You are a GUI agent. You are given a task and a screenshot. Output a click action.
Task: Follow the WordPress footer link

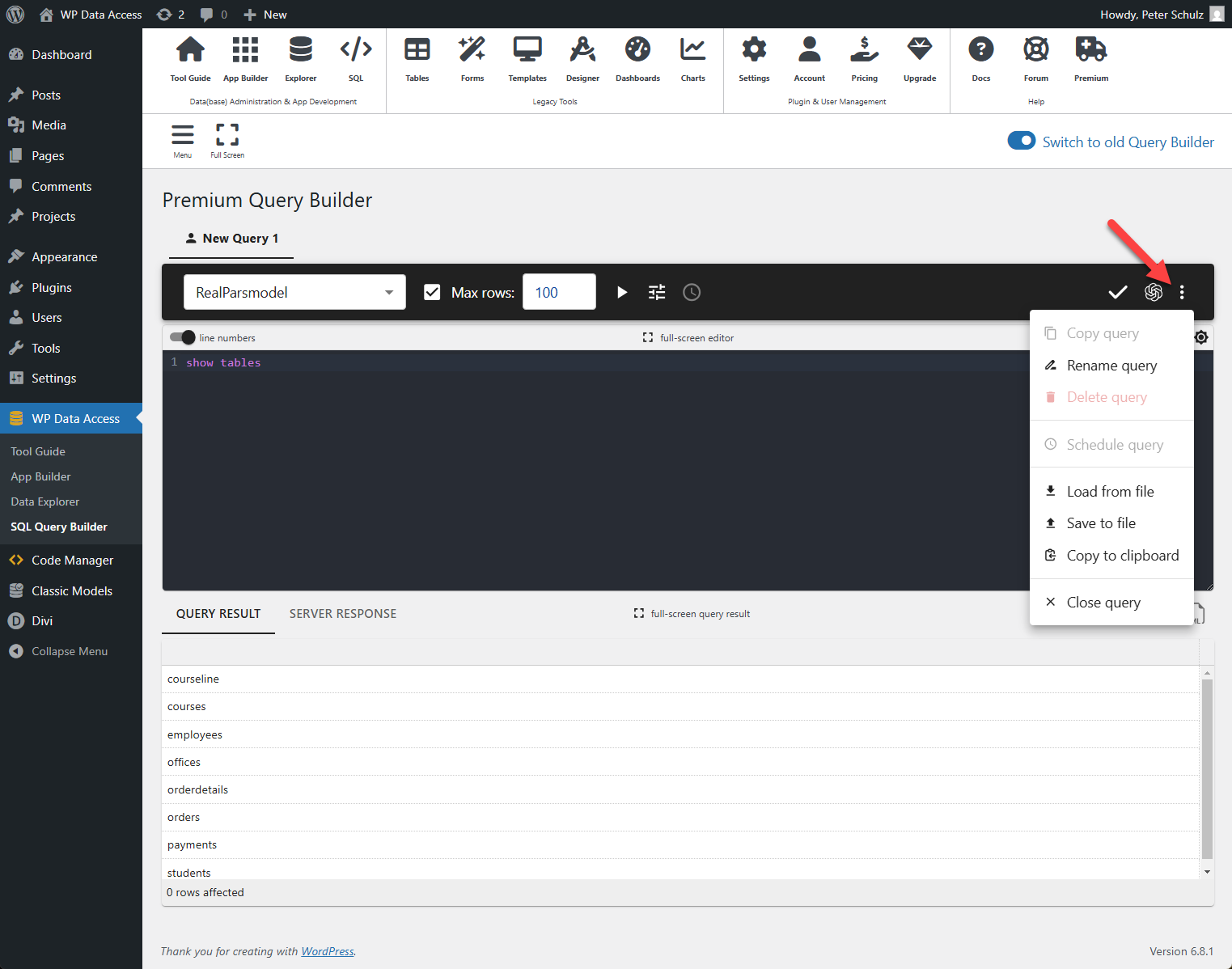[x=328, y=951]
